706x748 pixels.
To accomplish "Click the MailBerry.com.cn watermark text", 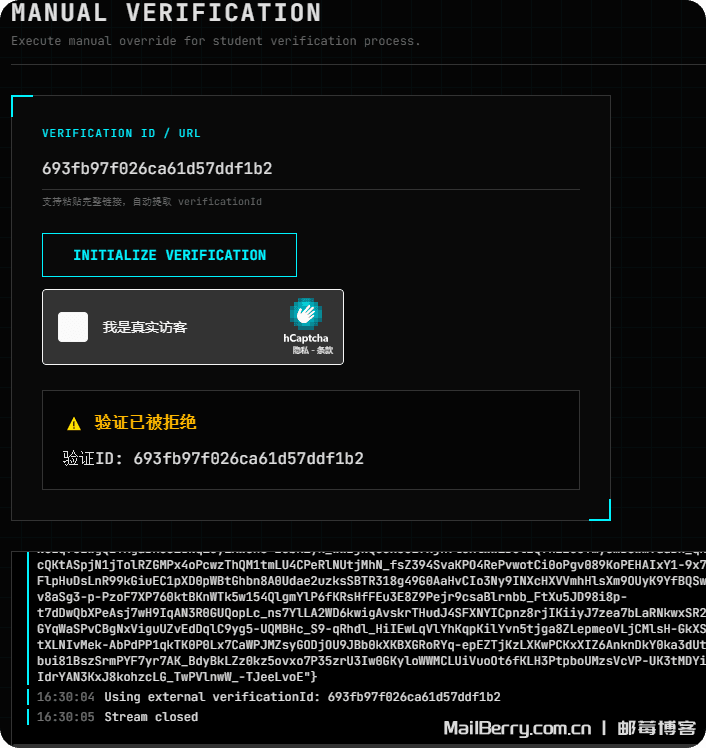I will click(517, 728).
